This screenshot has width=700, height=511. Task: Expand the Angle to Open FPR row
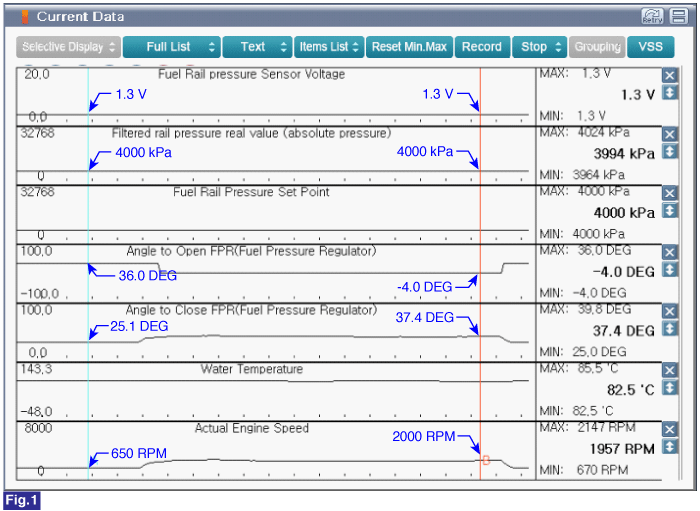click(669, 269)
